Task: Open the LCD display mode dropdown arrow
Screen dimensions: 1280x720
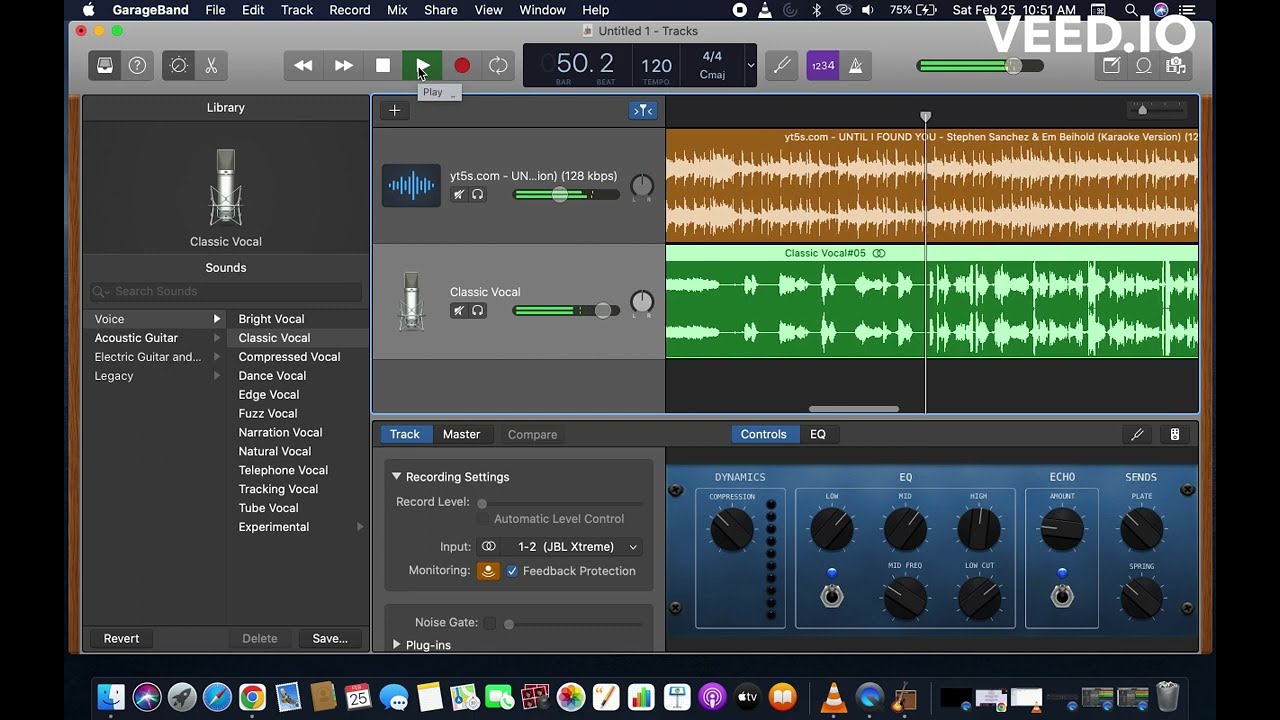Action: point(750,66)
